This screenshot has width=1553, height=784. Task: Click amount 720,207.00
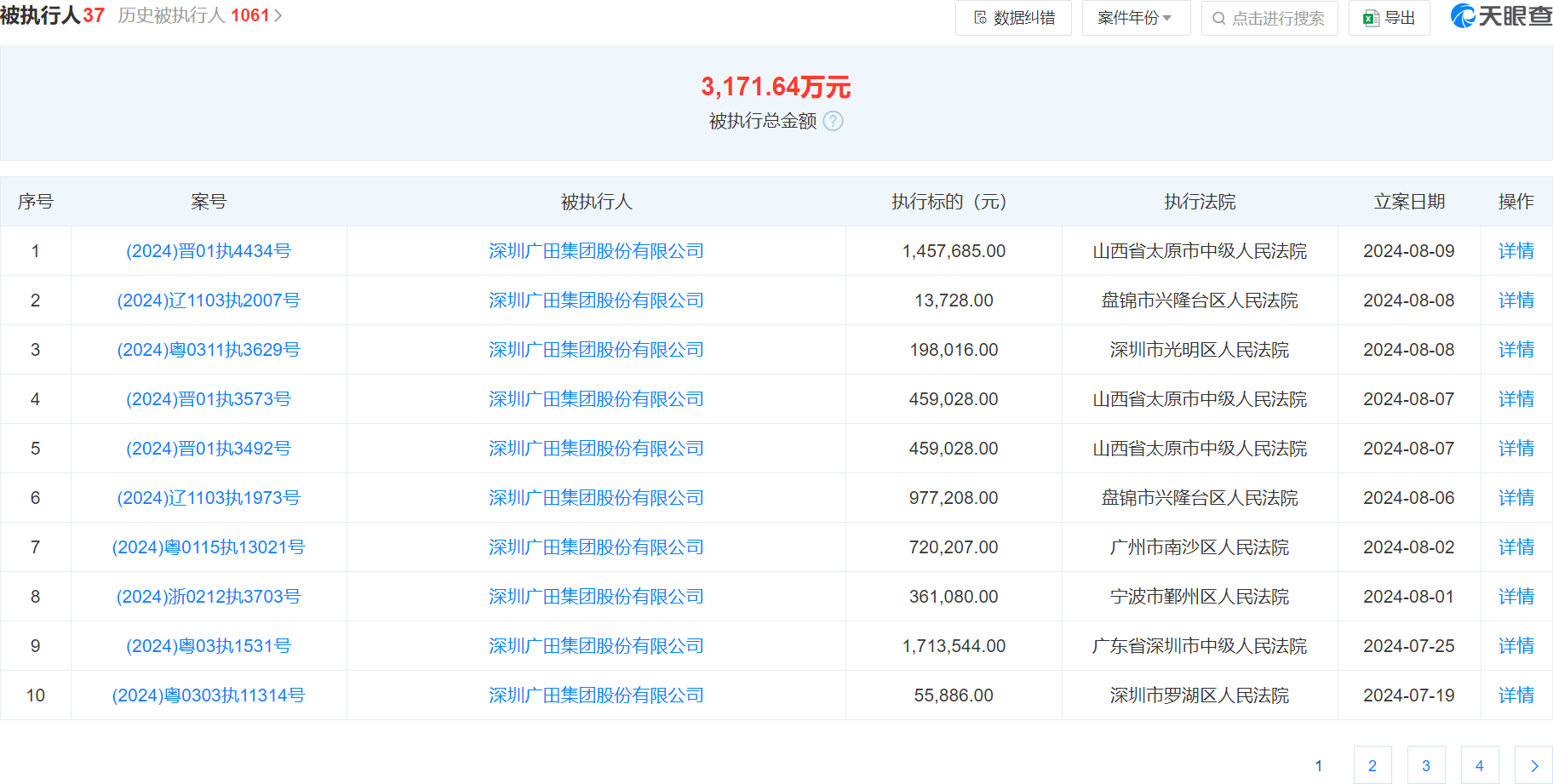click(x=954, y=547)
